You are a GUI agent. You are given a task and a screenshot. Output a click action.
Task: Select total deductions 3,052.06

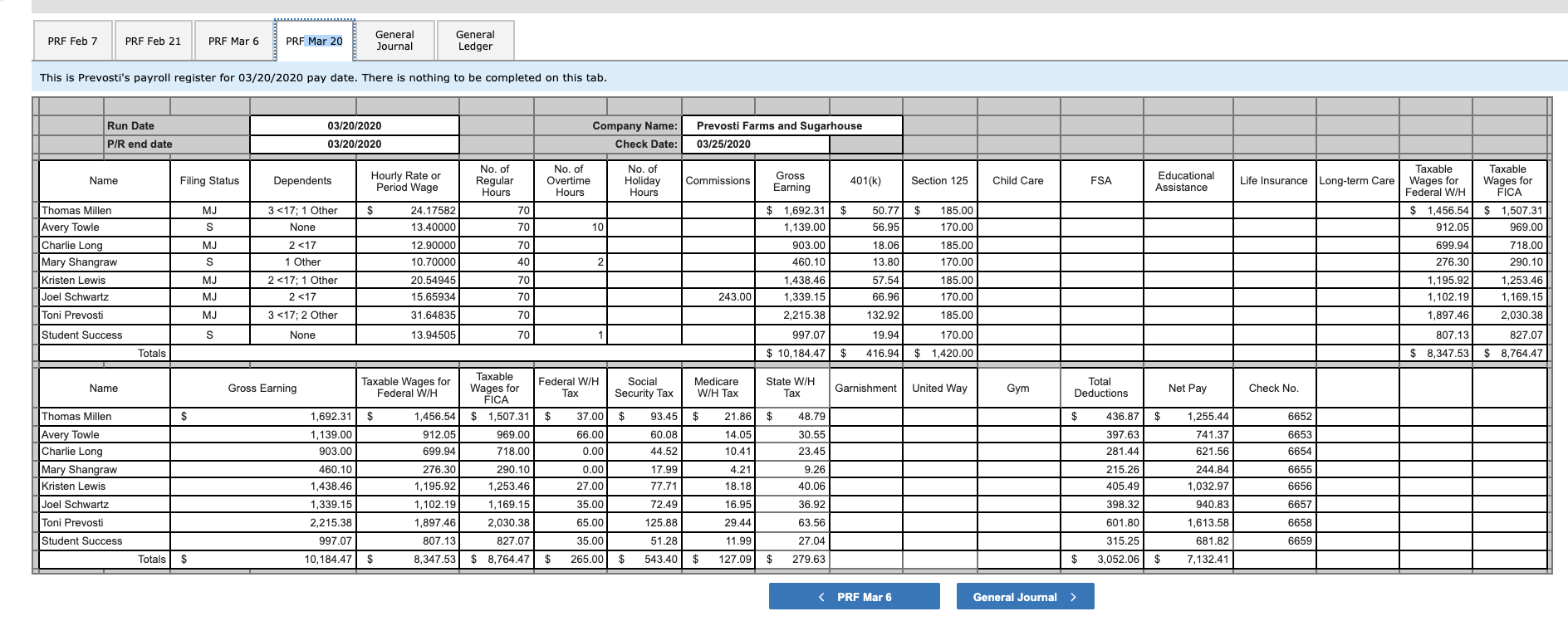(x=1100, y=559)
